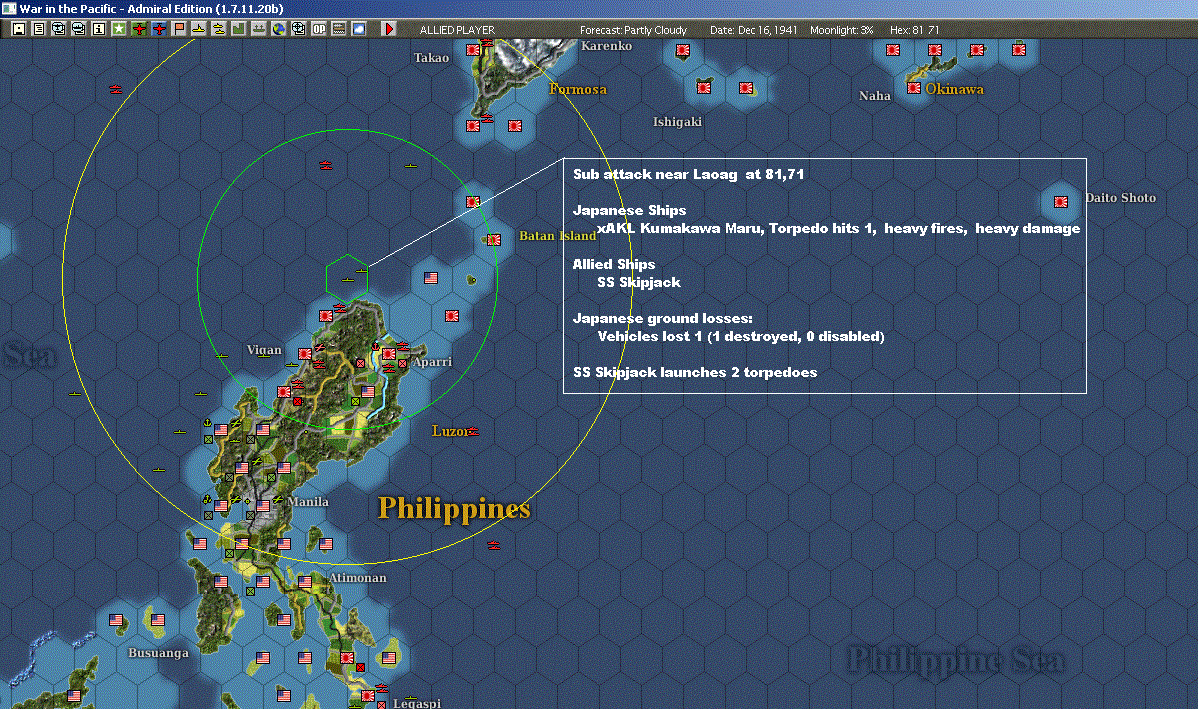Click the cloud weather toolbar icon

(x=358, y=29)
